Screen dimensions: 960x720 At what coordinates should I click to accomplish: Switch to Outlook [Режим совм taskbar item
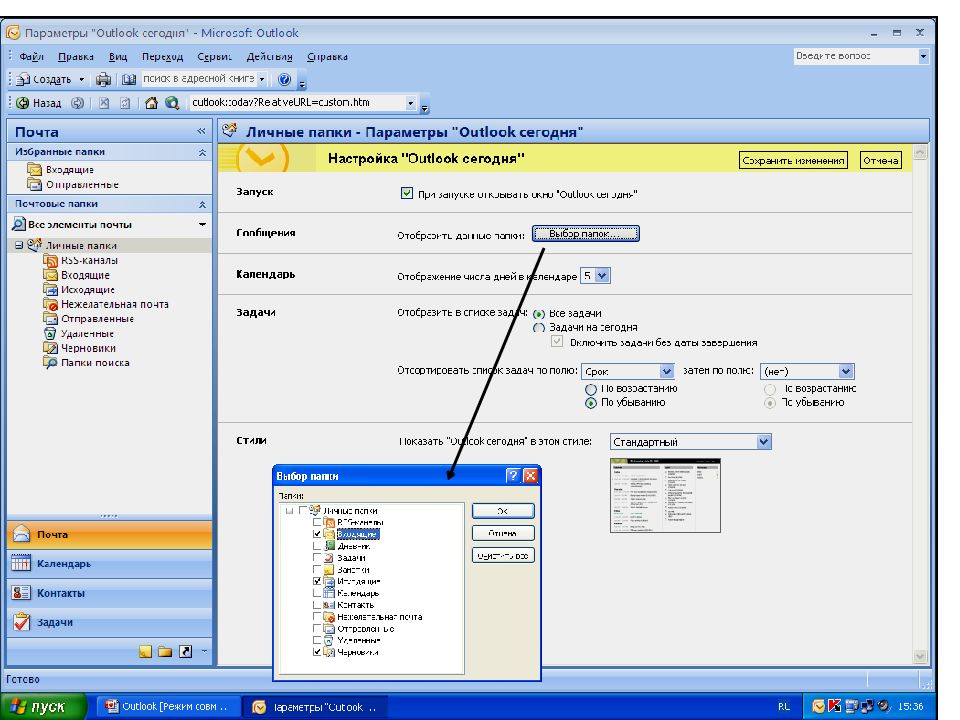[167, 707]
